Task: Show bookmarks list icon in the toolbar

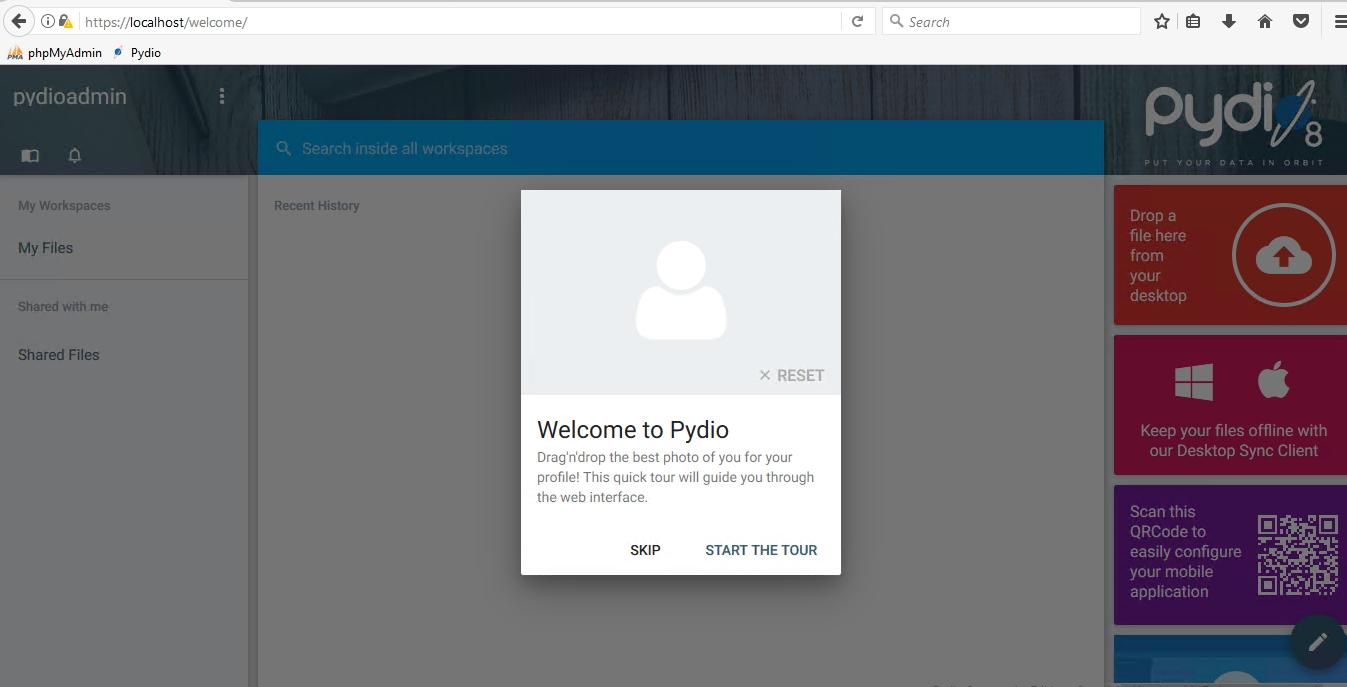Action: coord(1193,21)
